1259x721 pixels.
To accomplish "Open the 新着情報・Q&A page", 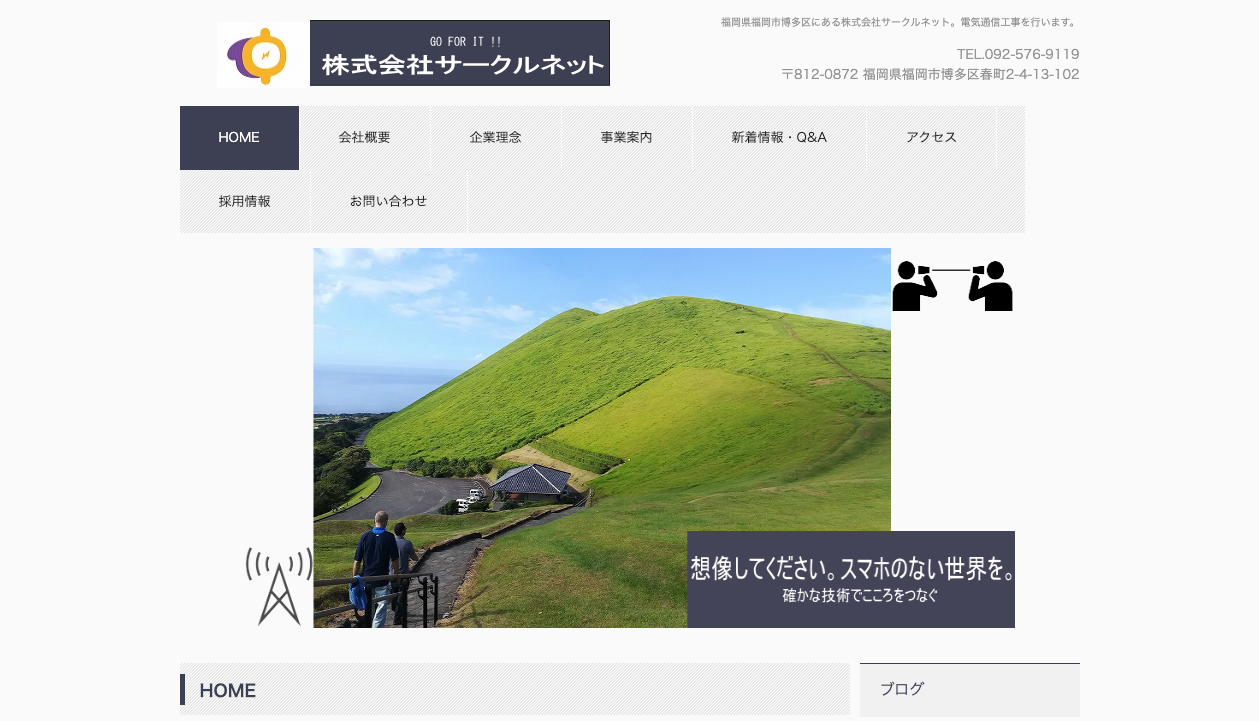I will 779,138.
